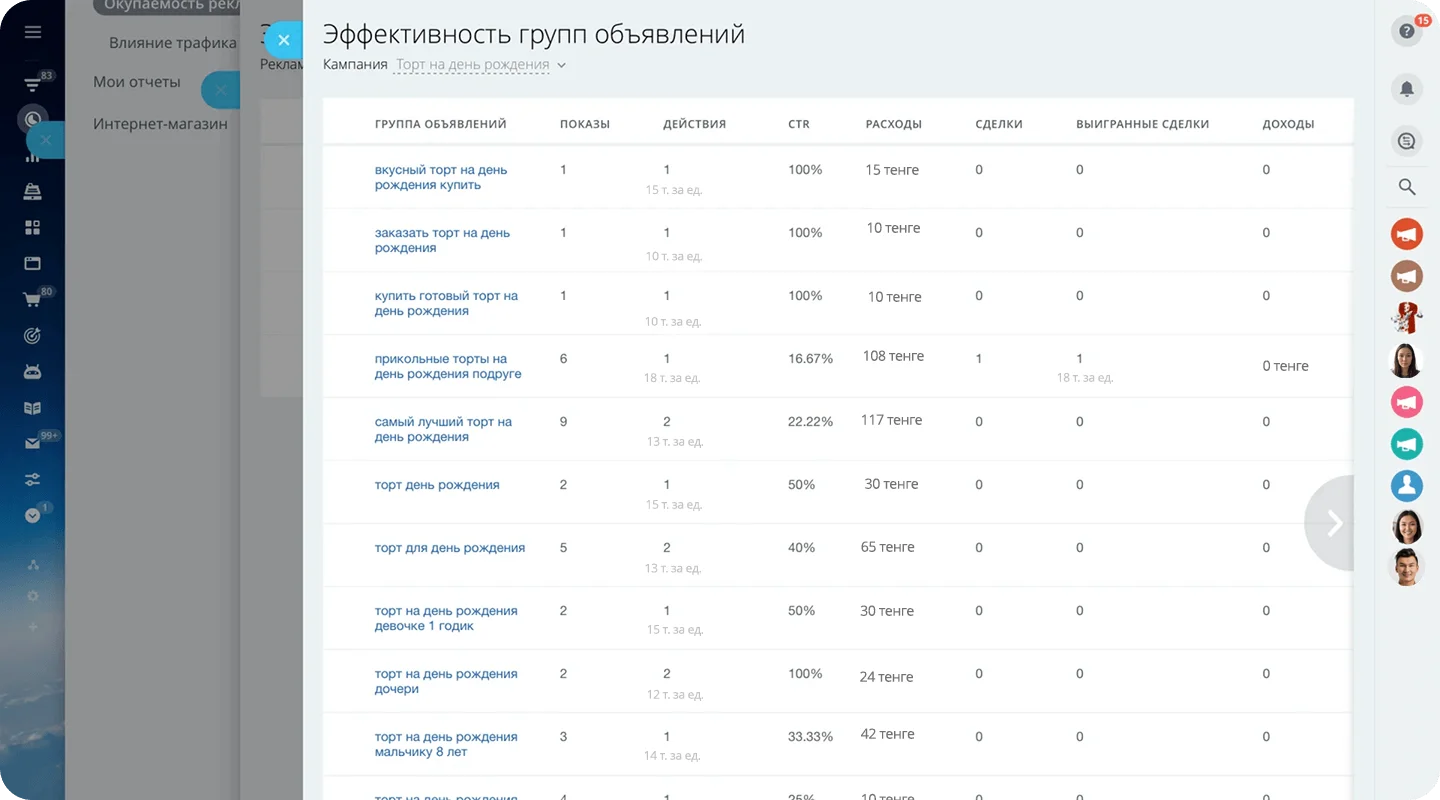Click the '108 тенге' expenses value
Screen dimensions: 1440x800
pos(893,356)
